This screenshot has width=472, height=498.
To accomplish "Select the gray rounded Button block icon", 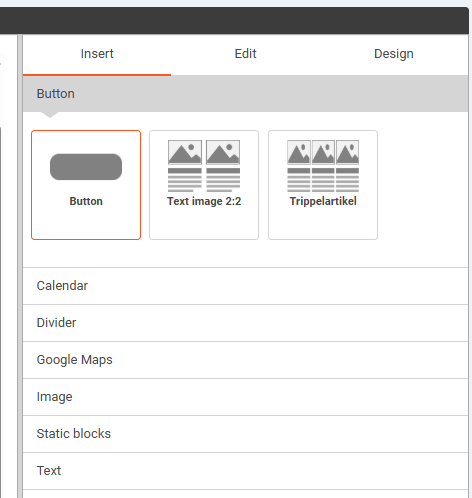I will click(86, 167).
